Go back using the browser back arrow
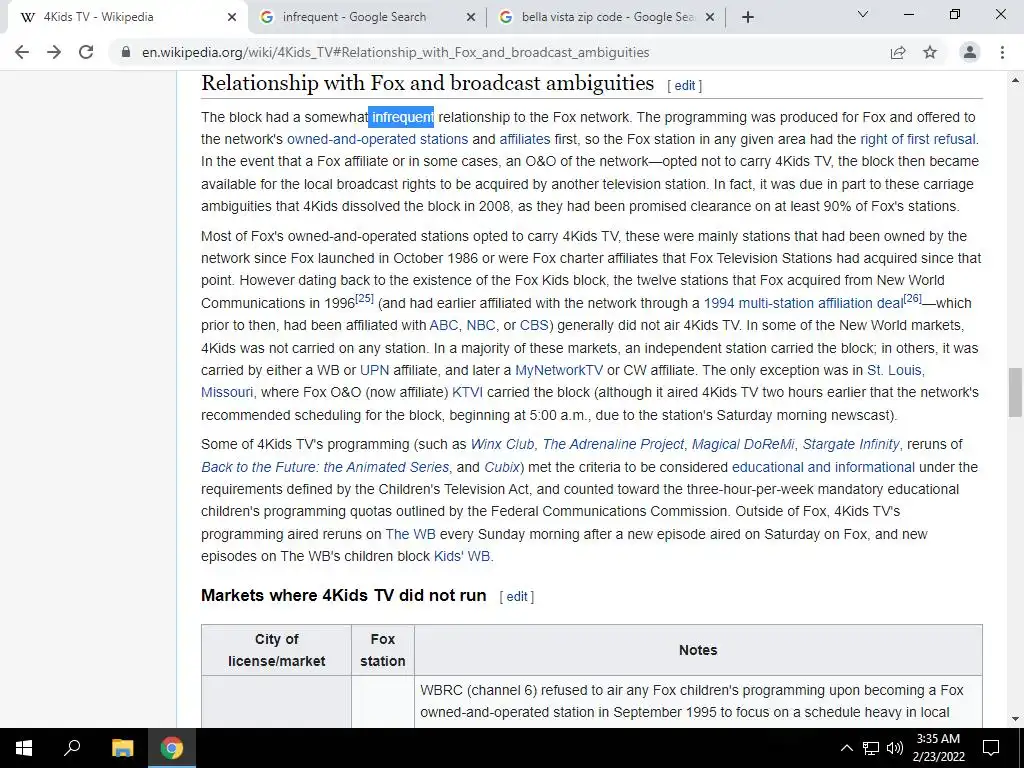Image resolution: width=1024 pixels, height=768 pixels. (x=22, y=52)
